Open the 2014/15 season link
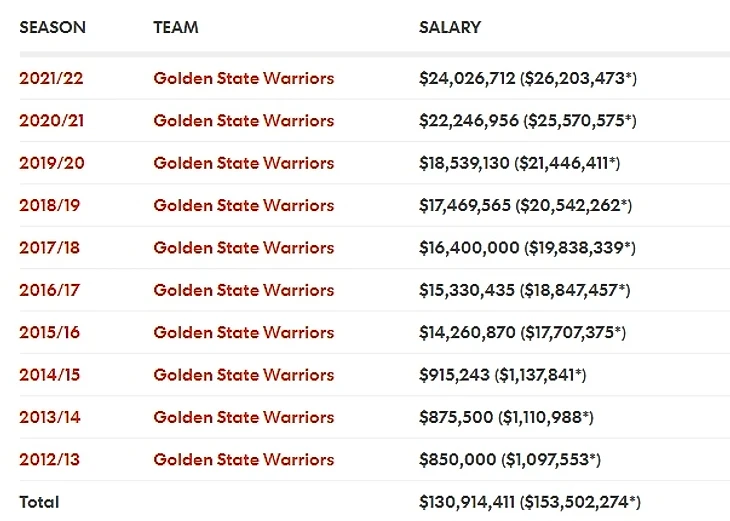The image size is (730, 521). coord(51,375)
